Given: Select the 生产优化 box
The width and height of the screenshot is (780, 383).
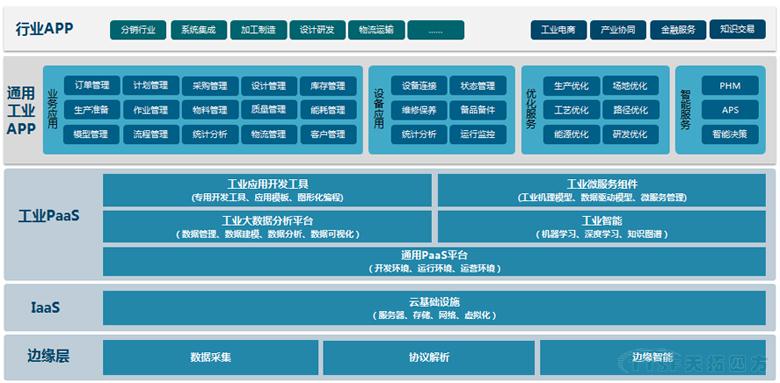Looking at the screenshot, I should pyautogui.click(x=571, y=86).
